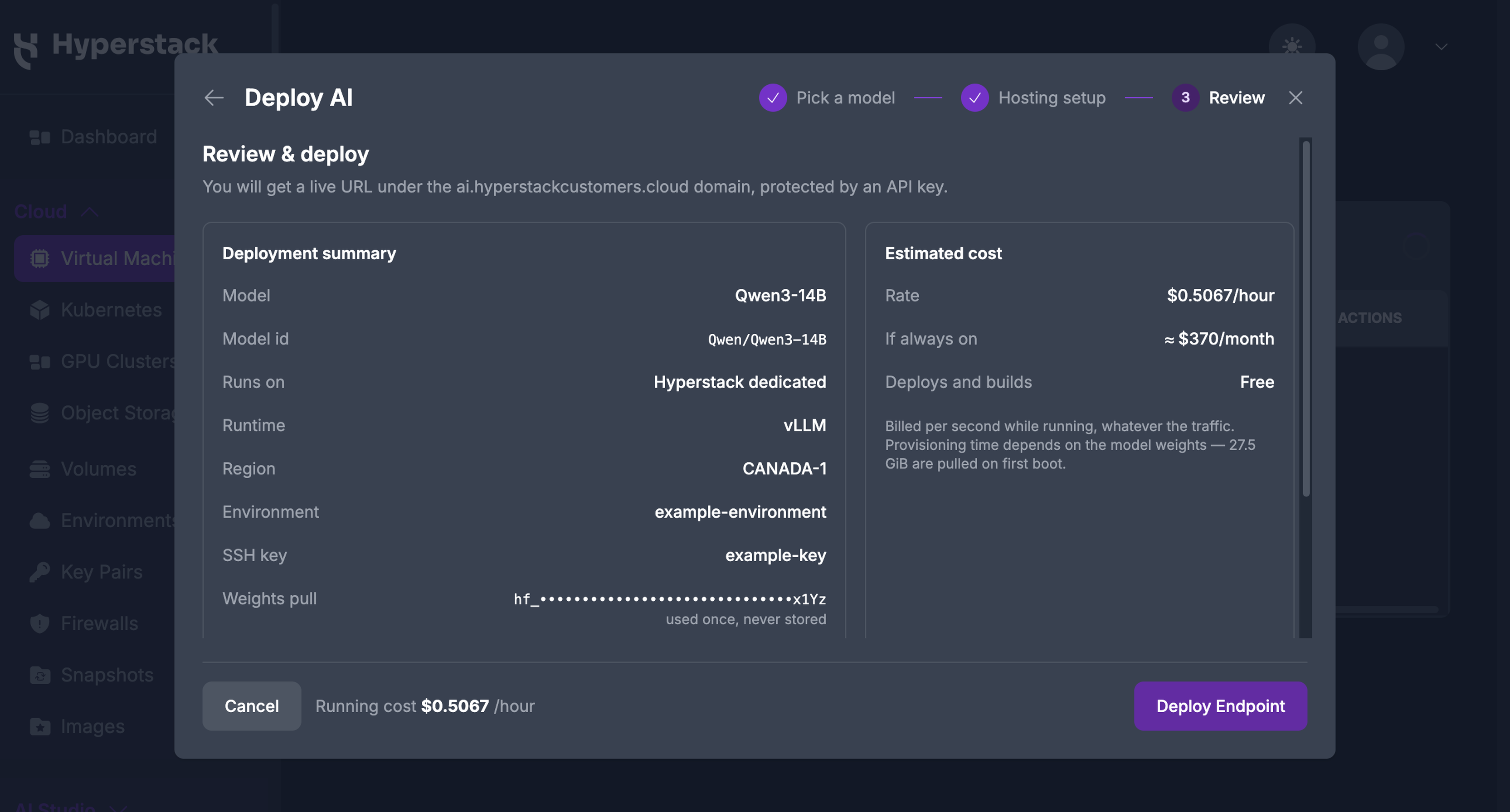Click the step 3 number badge
Viewport: 1510px width, 812px height.
1185,97
